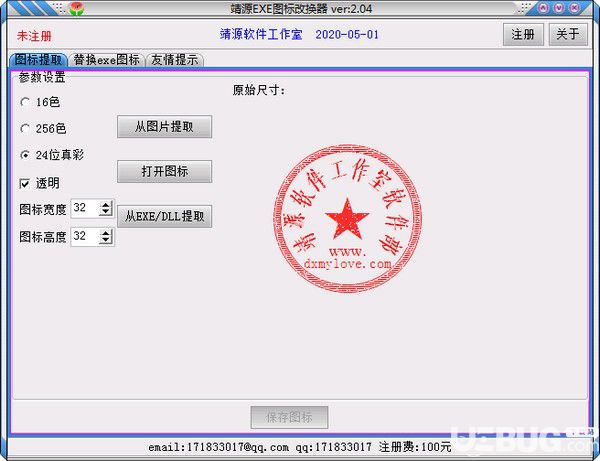The height and width of the screenshot is (461, 600).
Task: Increase 图标宽度 with up arrow
Action: (106, 205)
